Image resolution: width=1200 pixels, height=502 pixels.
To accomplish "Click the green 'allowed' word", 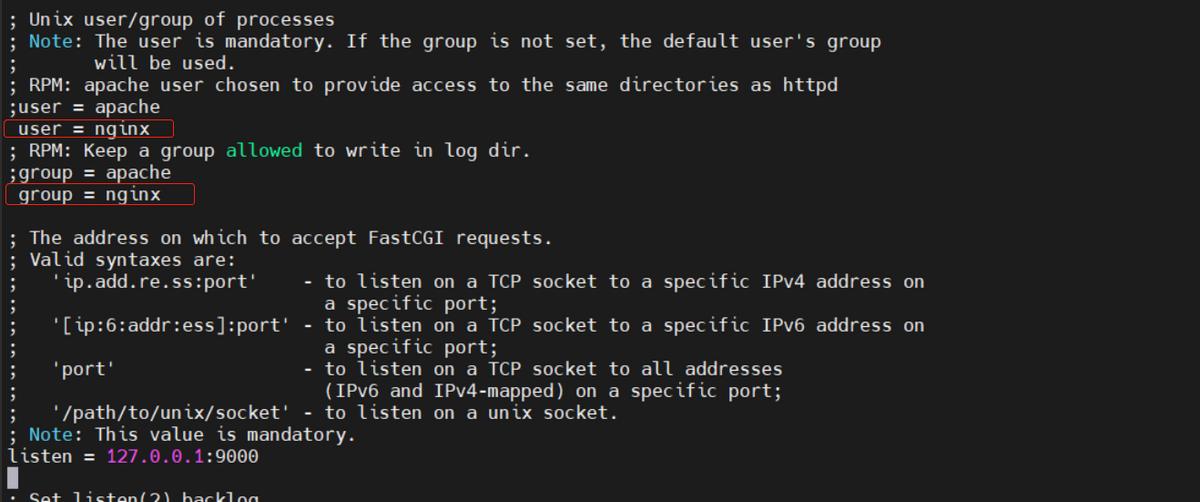I will tap(264, 151).
